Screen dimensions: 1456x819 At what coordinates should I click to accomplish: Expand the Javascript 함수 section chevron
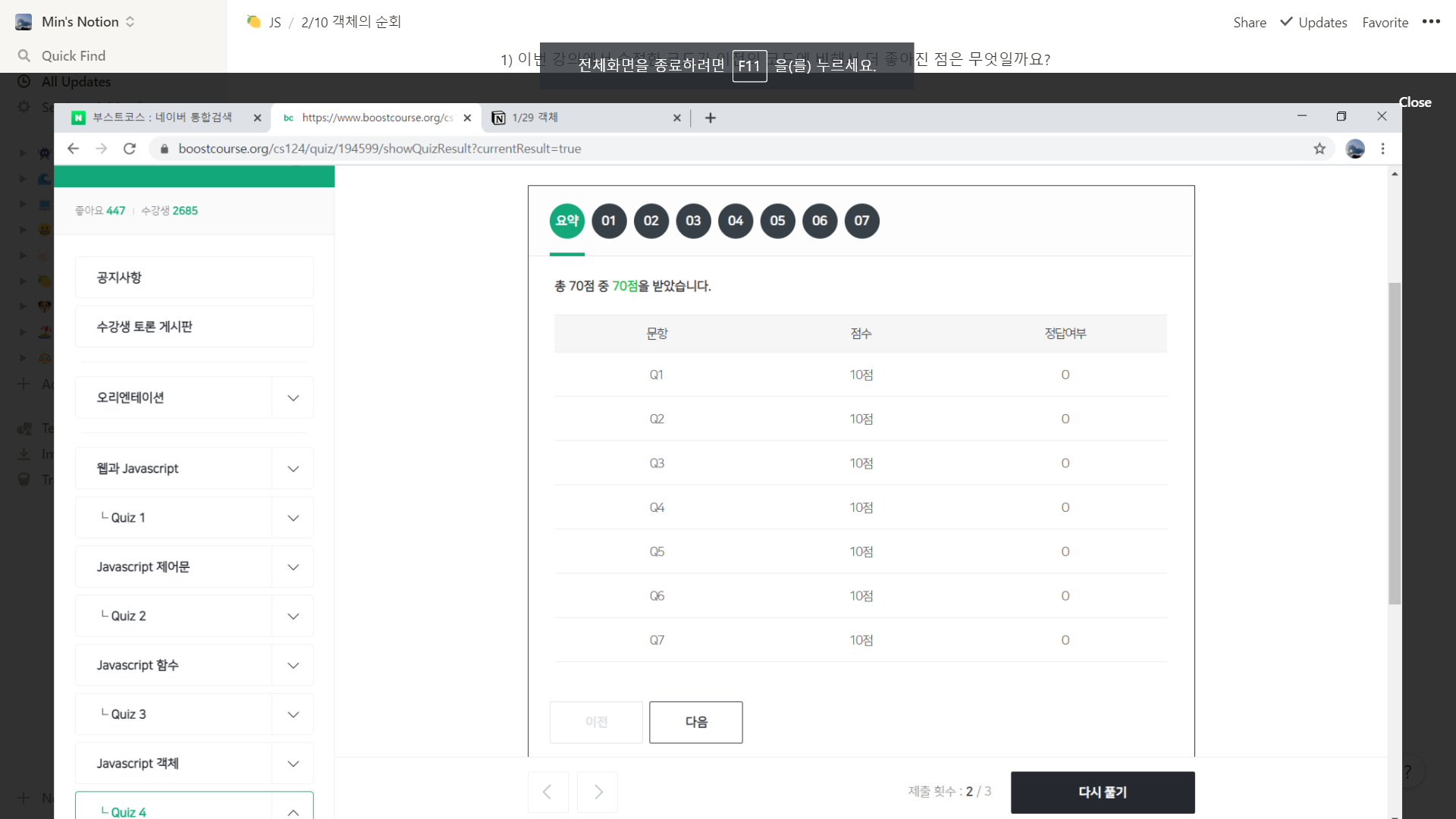point(293,665)
